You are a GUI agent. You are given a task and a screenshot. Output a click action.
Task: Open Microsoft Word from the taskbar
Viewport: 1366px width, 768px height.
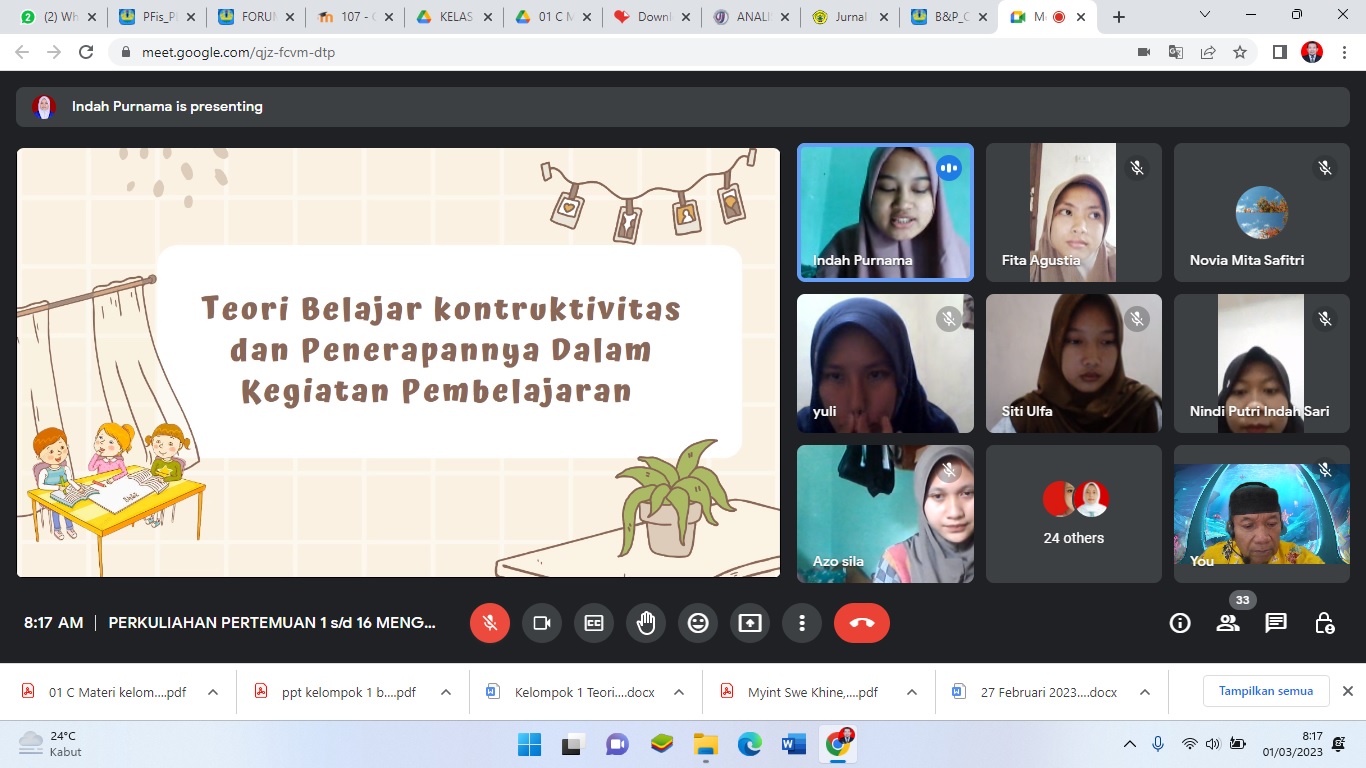point(794,745)
